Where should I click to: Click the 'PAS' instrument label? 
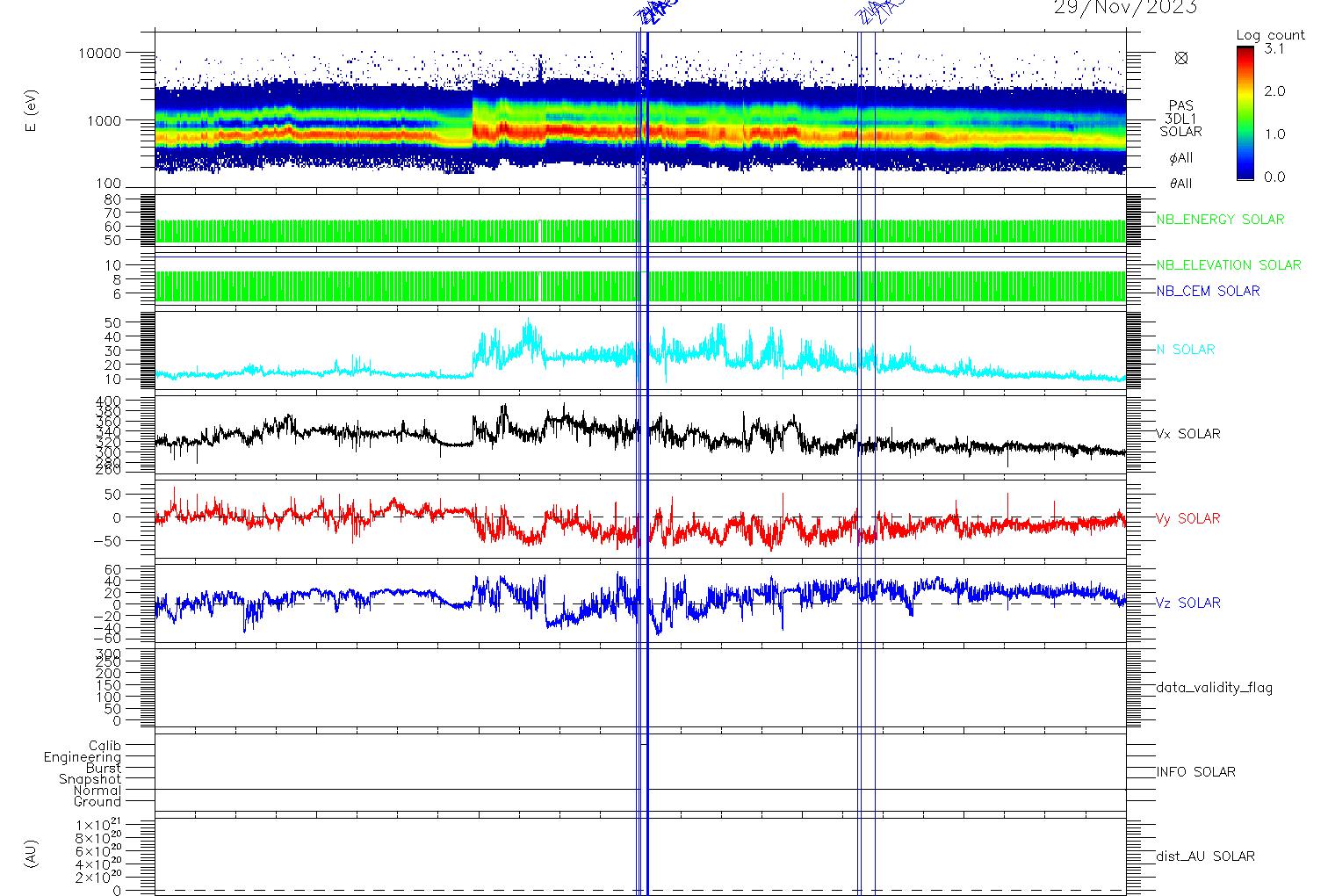(1181, 105)
